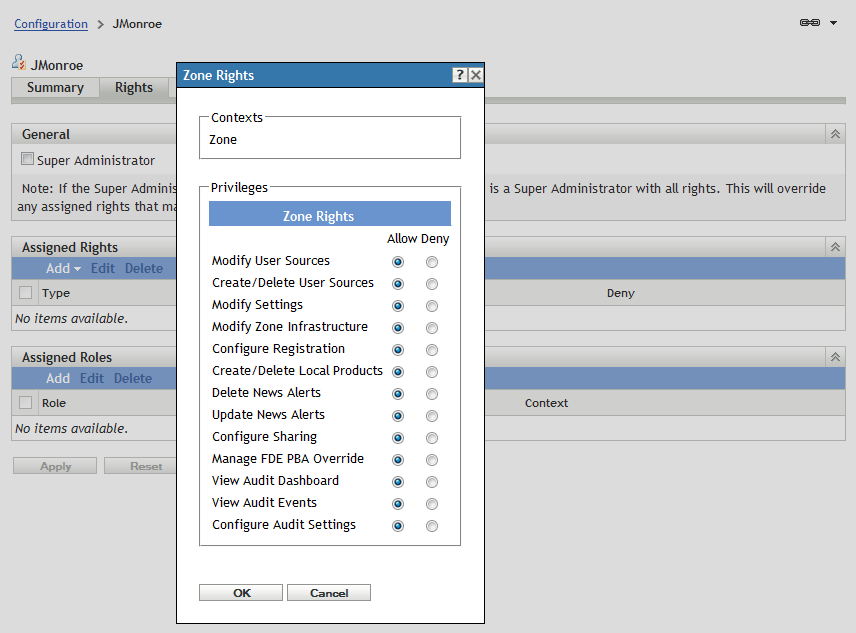Select Allow for Configure Sharing
This screenshot has width=856, height=633.
point(398,438)
